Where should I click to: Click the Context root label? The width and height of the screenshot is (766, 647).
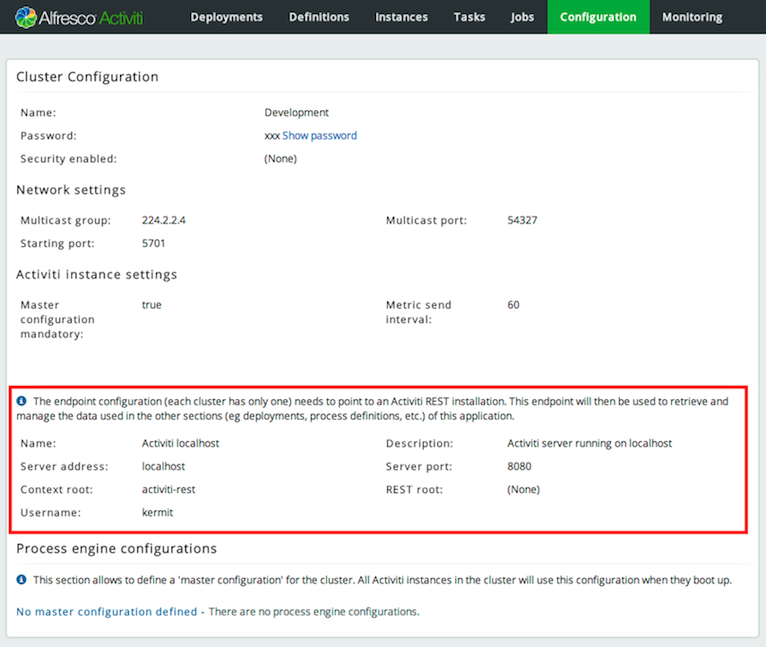[56, 489]
